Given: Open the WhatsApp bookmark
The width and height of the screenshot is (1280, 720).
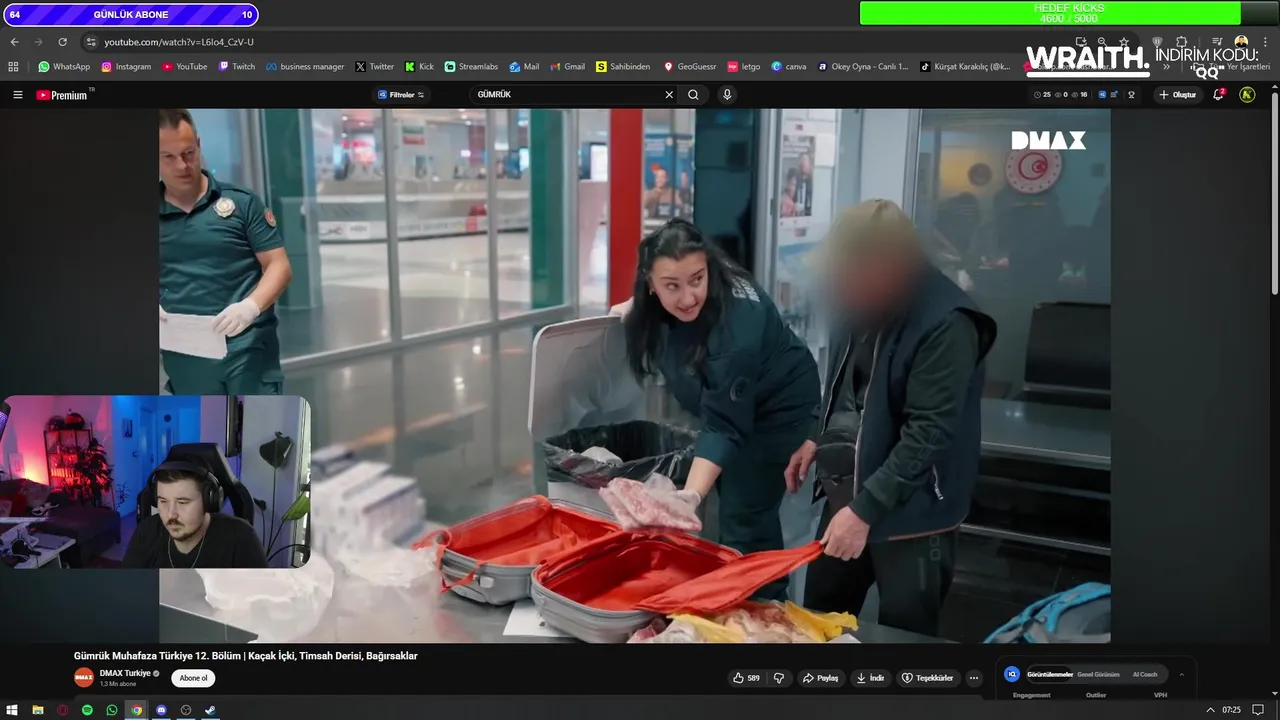Looking at the screenshot, I should 64,67.
